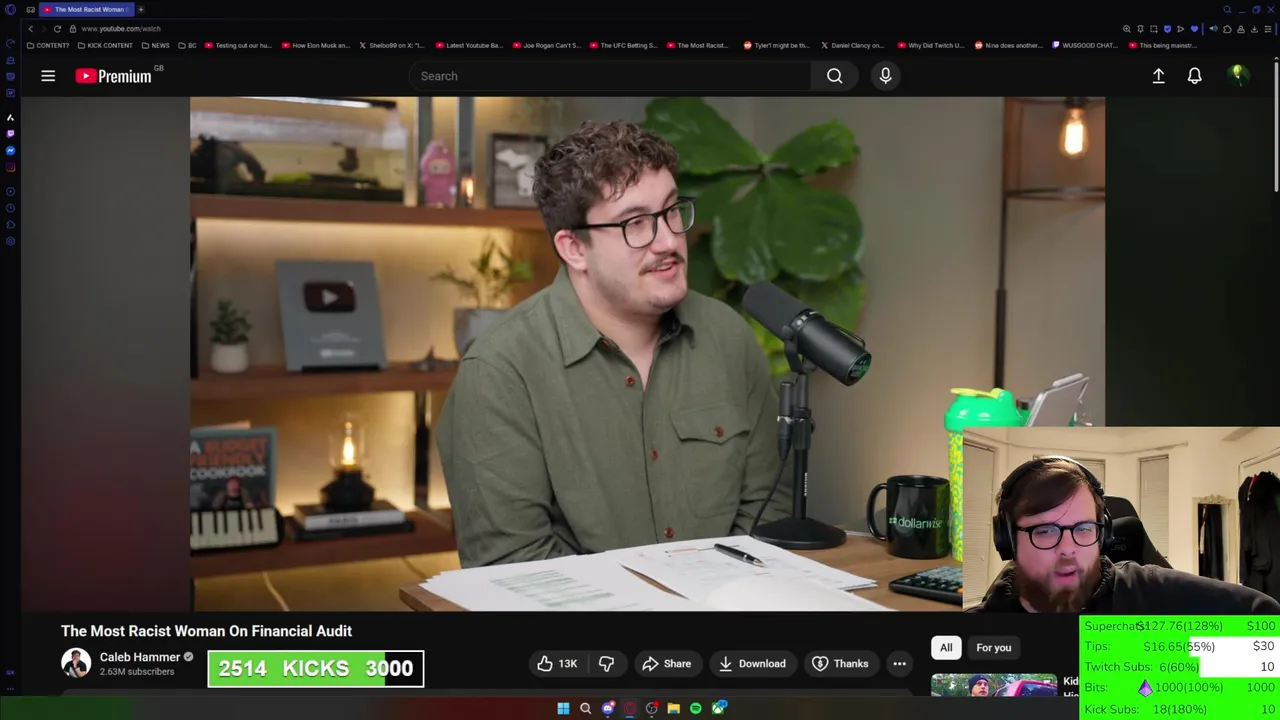Open 'Nina does another...' bookmark
The width and height of the screenshot is (1280, 720).
click(1008, 45)
